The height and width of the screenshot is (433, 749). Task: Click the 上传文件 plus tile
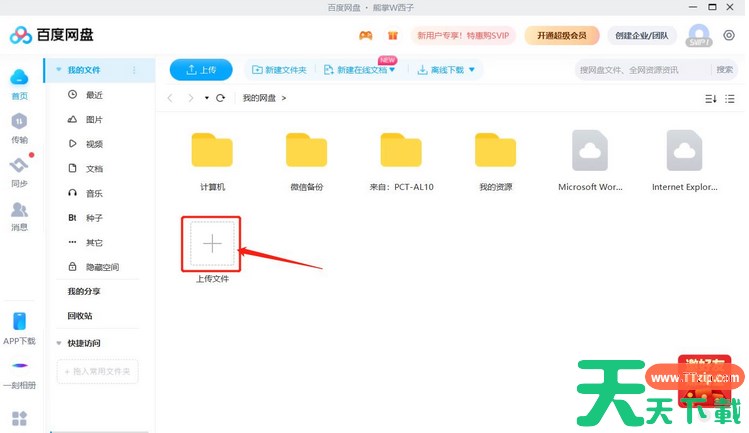click(212, 243)
